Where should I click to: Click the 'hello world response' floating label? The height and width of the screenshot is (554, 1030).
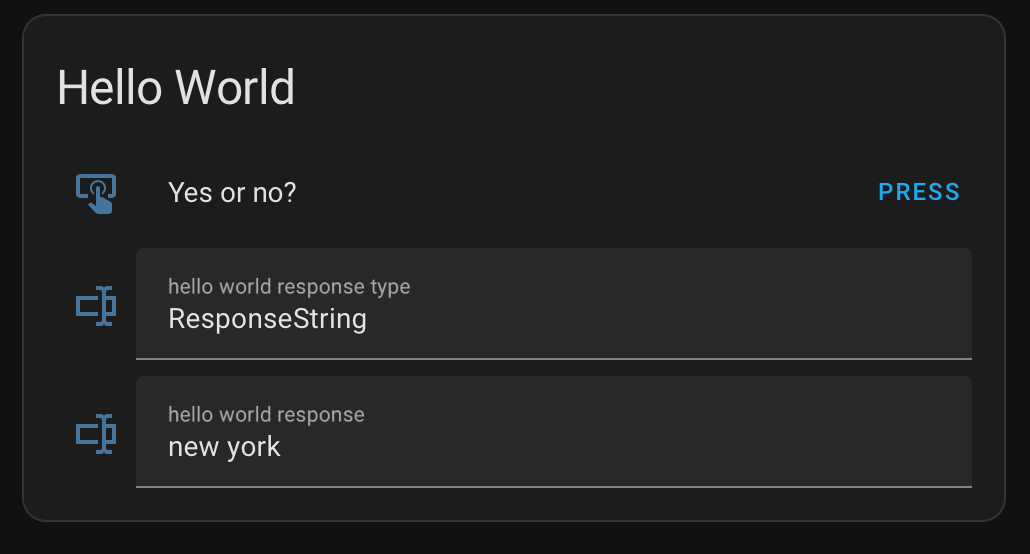click(x=266, y=415)
